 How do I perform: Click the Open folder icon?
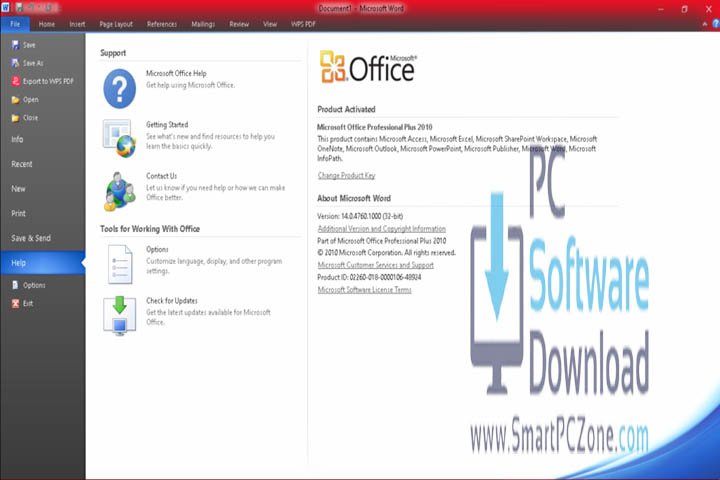[16, 100]
